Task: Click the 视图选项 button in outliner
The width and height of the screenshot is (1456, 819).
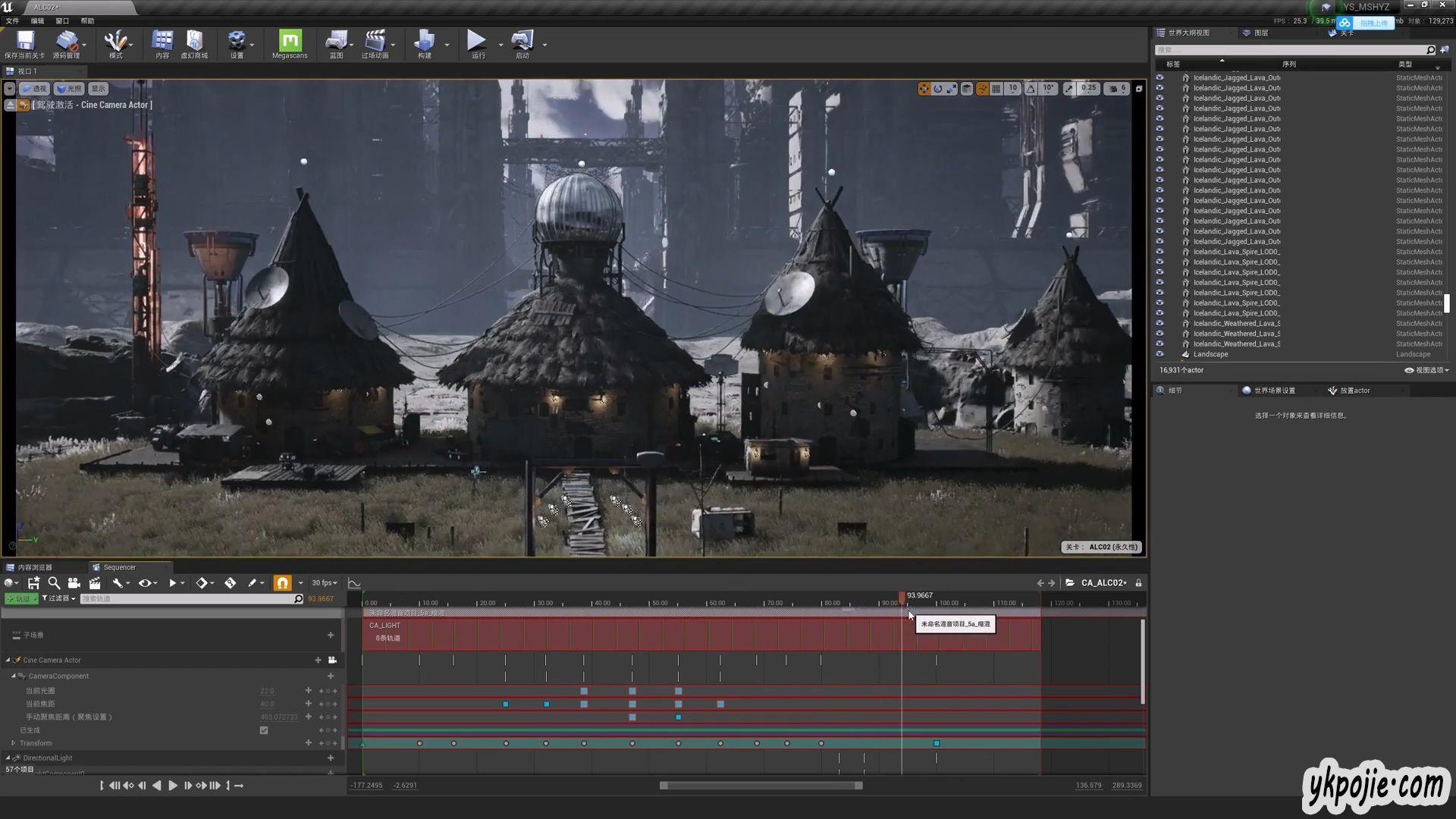Action: click(x=1427, y=370)
